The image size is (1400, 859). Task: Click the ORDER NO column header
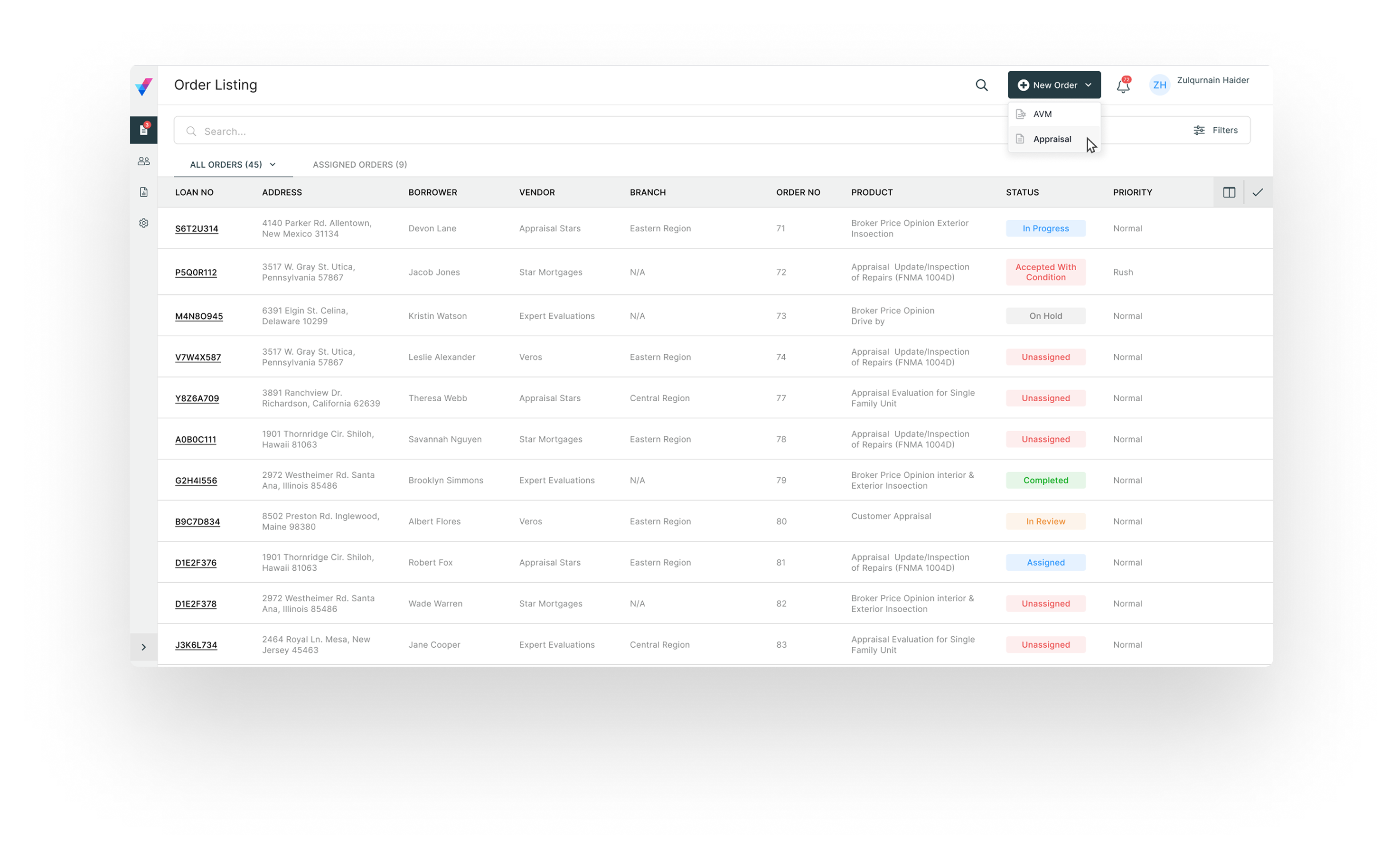pyautogui.click(x=799, y=192)
